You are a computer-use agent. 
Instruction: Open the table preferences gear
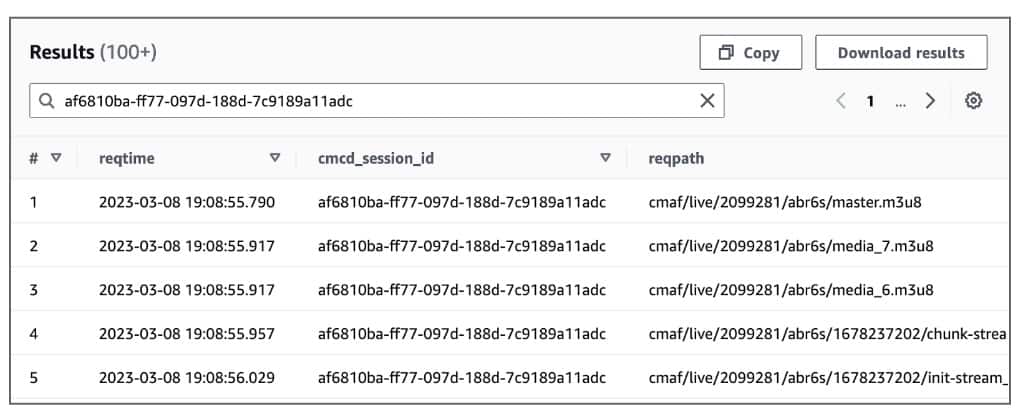973,101
